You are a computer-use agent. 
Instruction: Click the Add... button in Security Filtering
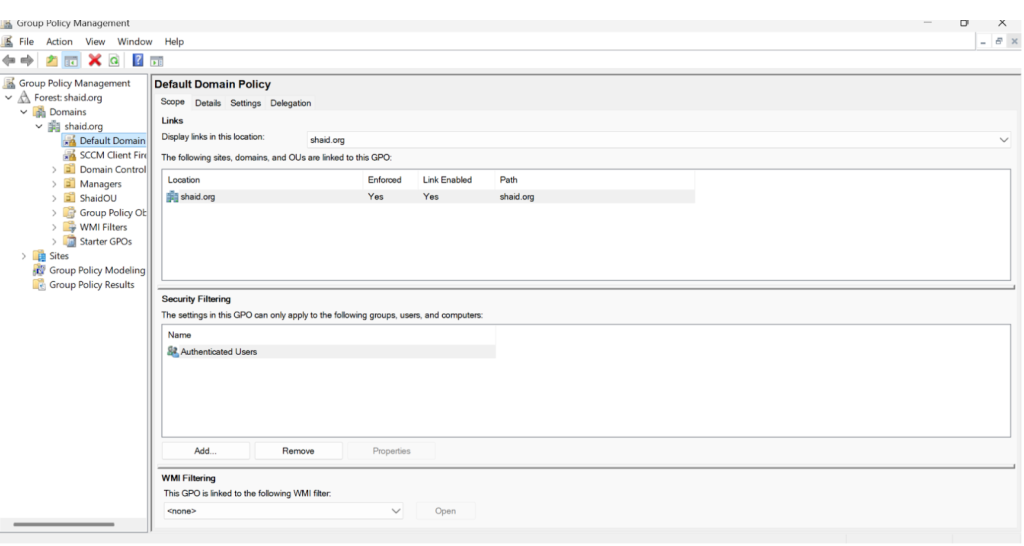[206, 451]
